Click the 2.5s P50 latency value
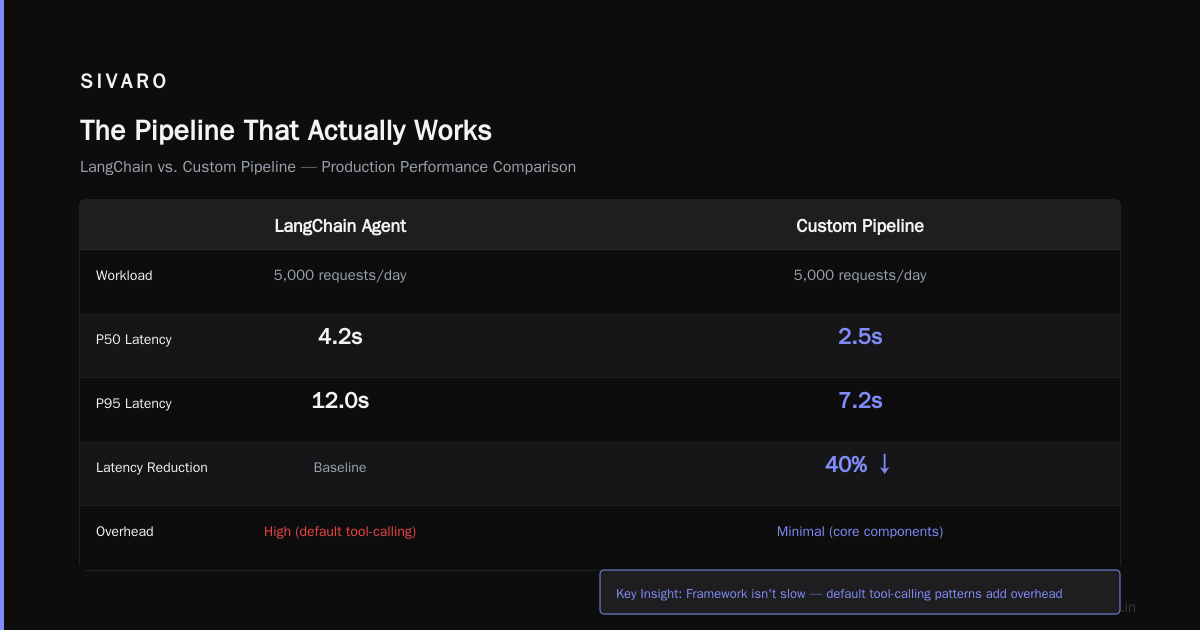 coord(860,337)
